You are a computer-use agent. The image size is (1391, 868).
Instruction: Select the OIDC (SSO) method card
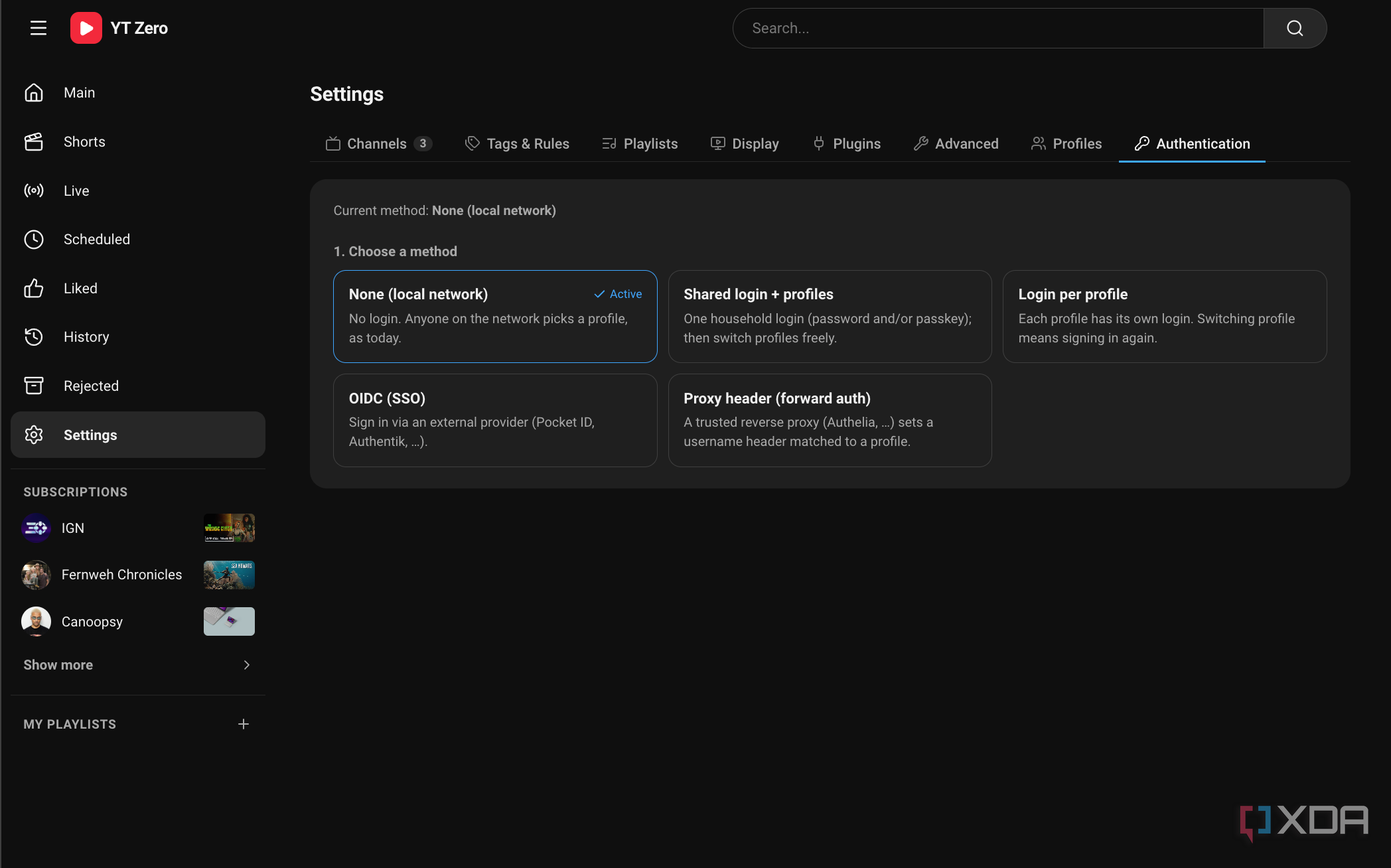[x=495, y=420]
